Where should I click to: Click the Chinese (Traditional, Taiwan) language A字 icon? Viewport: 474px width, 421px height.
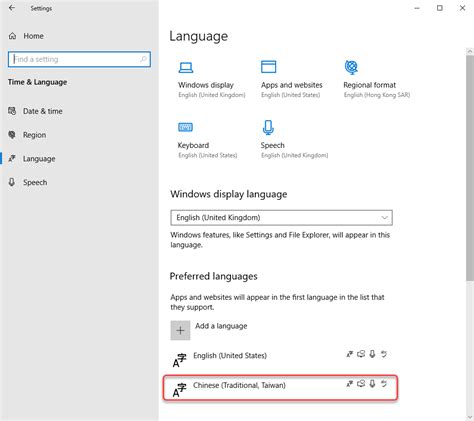click(x=179, y=390)
